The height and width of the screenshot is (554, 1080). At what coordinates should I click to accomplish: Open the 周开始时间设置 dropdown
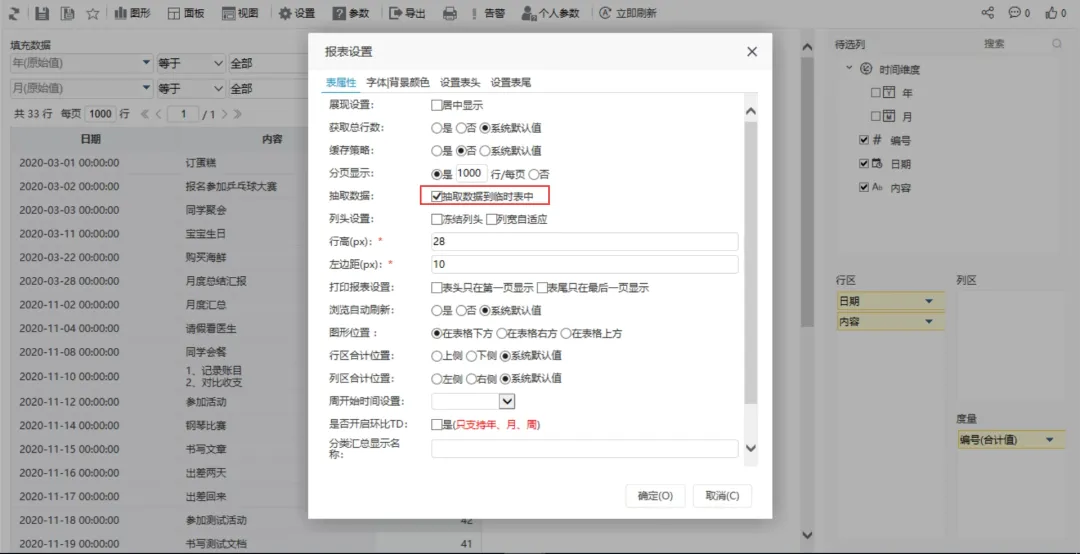507,400
